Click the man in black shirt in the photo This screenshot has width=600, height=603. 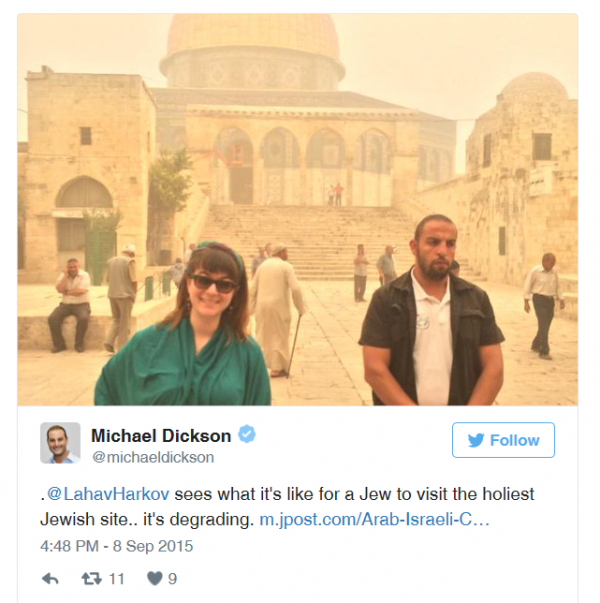432,311
